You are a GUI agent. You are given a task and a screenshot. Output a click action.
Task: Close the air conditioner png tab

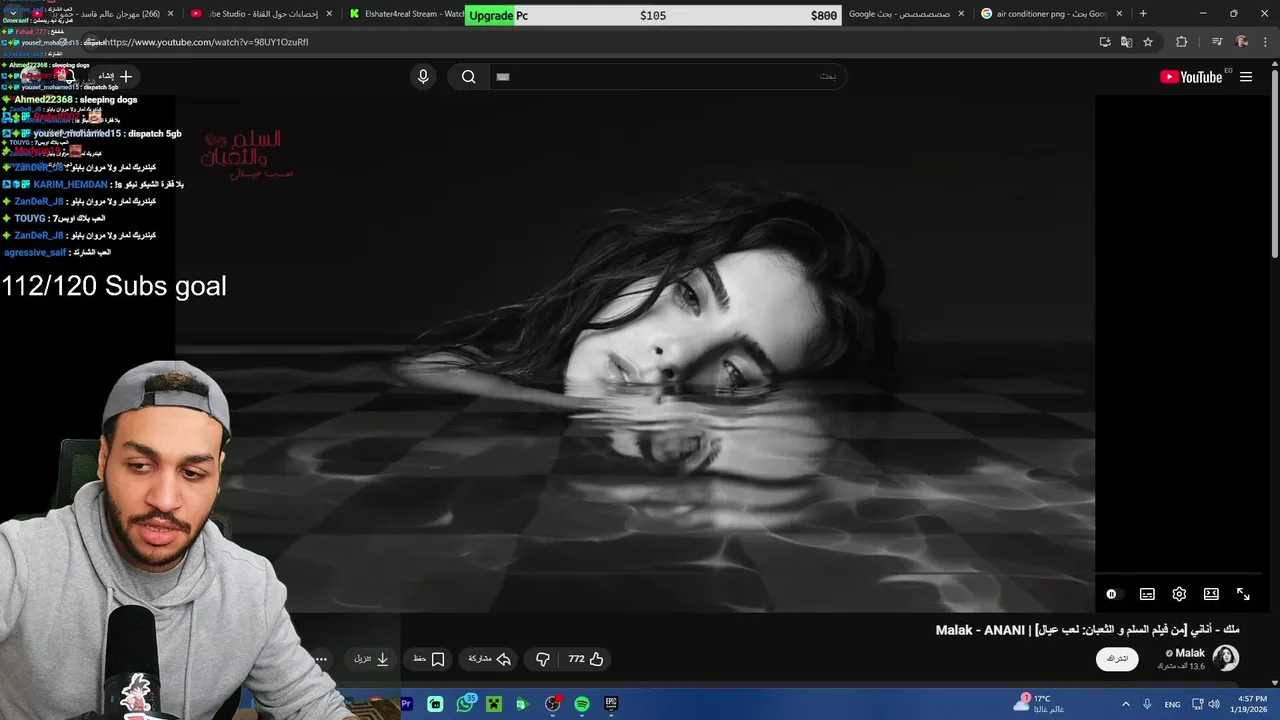tap(1119, 14)
